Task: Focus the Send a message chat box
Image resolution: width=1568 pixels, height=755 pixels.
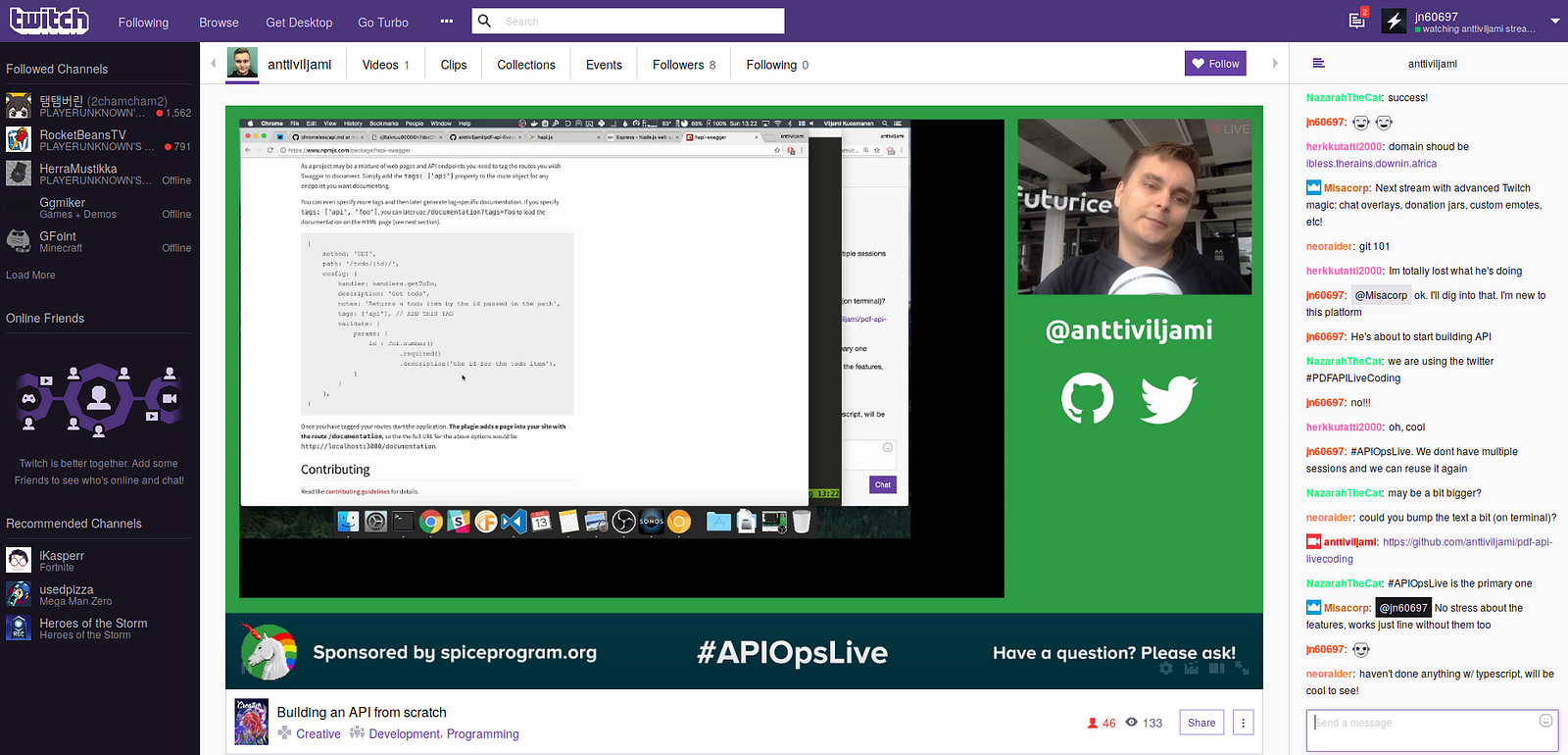Action: (x=1432, y=731)
